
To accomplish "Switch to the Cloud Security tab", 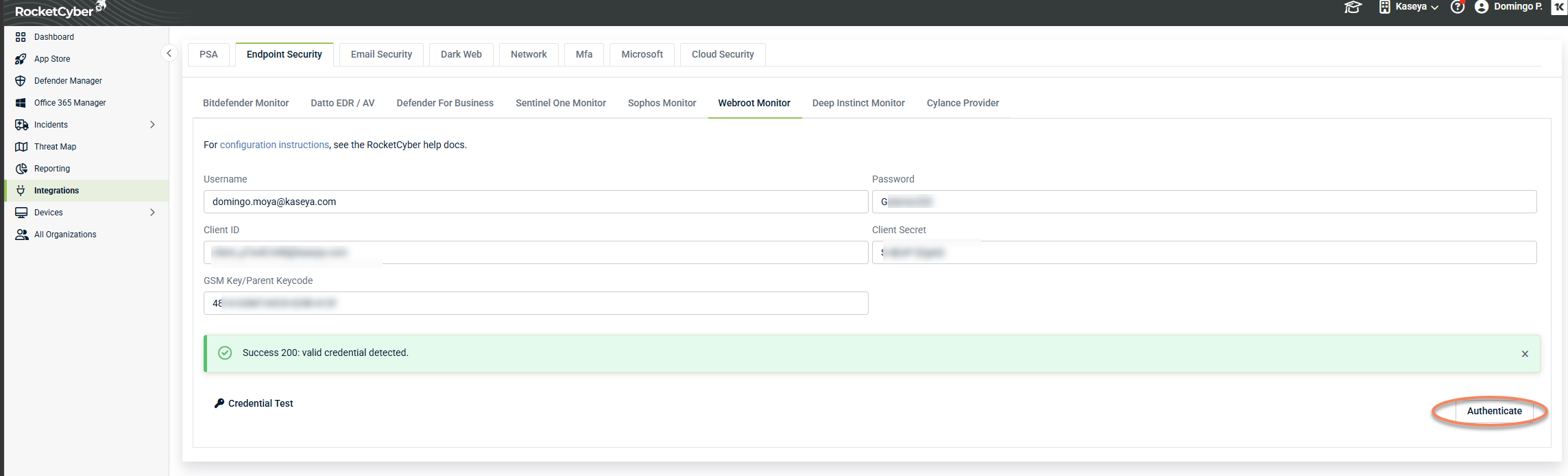I will 723,54.
